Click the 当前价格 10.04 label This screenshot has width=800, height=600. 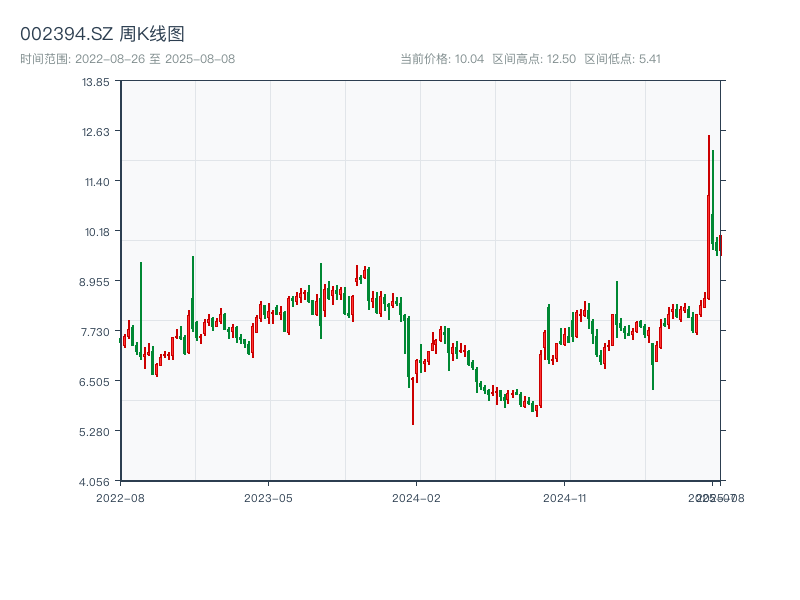click(442, 59)
